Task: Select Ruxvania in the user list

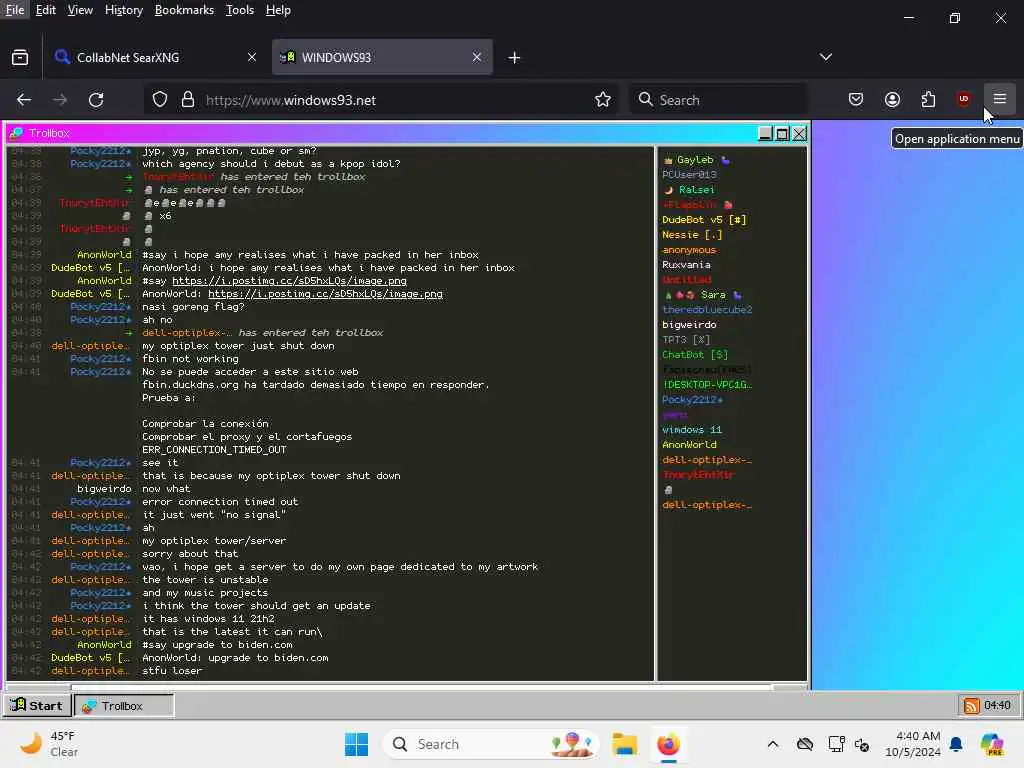Action: (686, 264)
